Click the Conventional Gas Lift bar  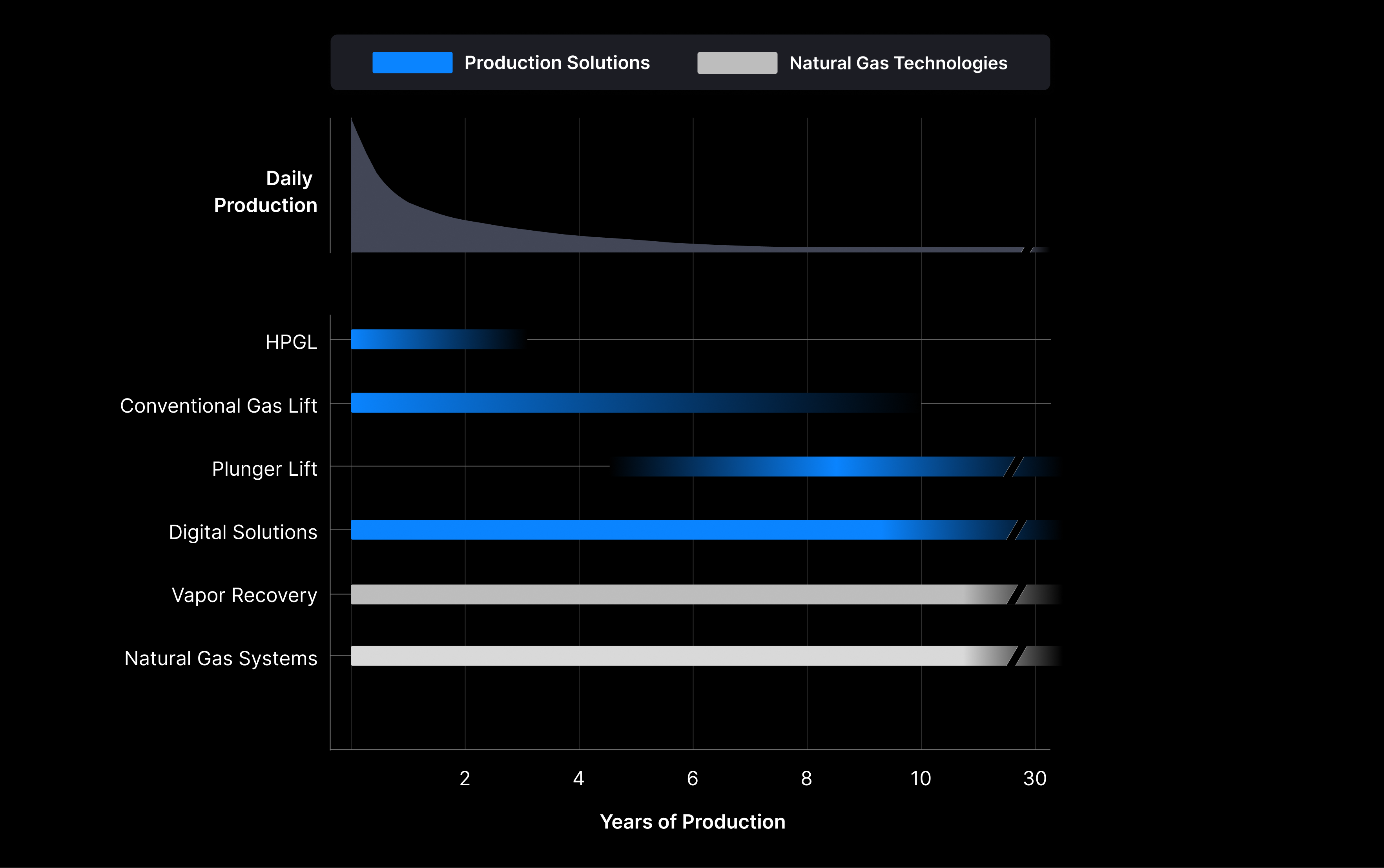click(574, 403)
